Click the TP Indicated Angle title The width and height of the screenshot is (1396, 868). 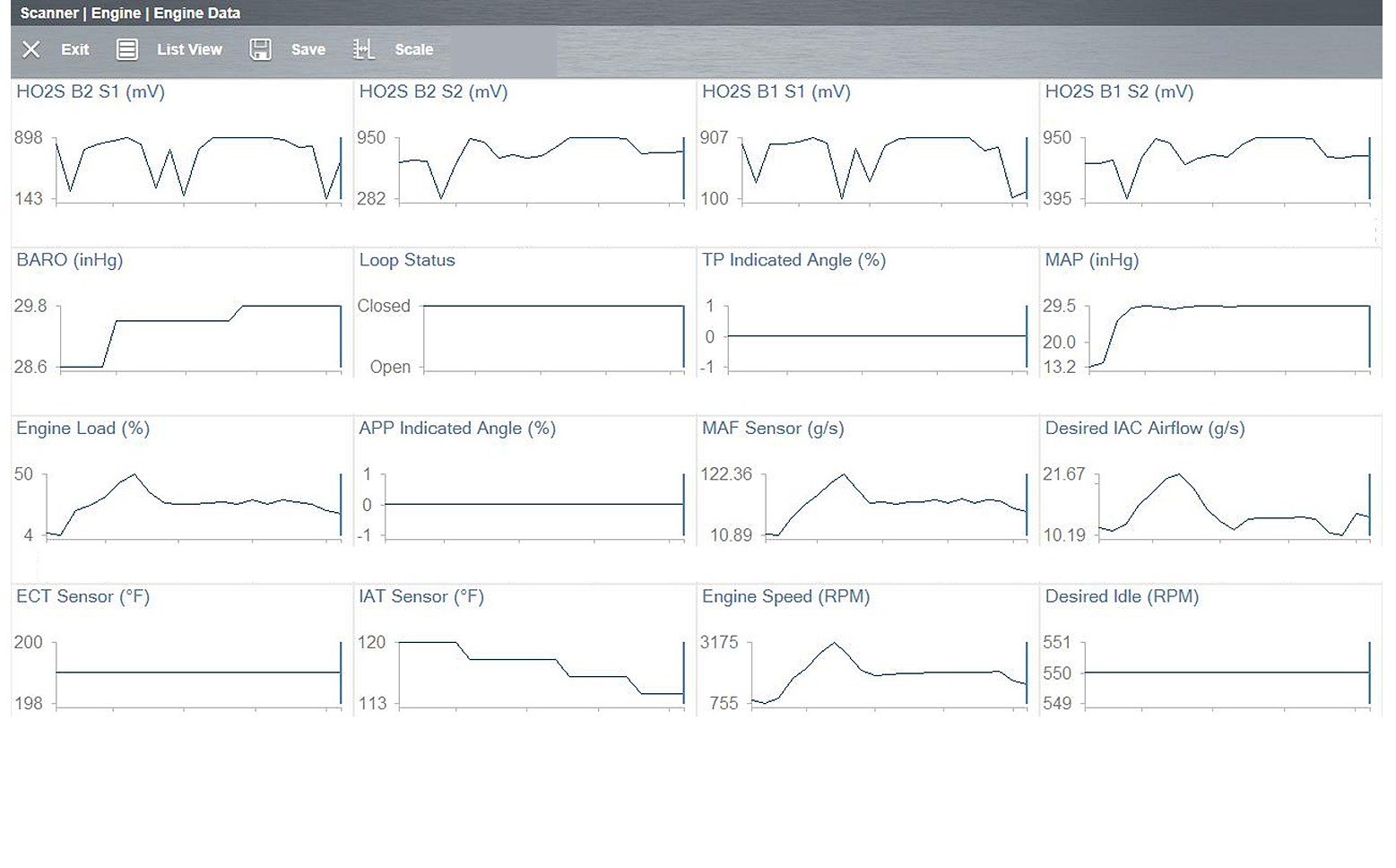793,260
